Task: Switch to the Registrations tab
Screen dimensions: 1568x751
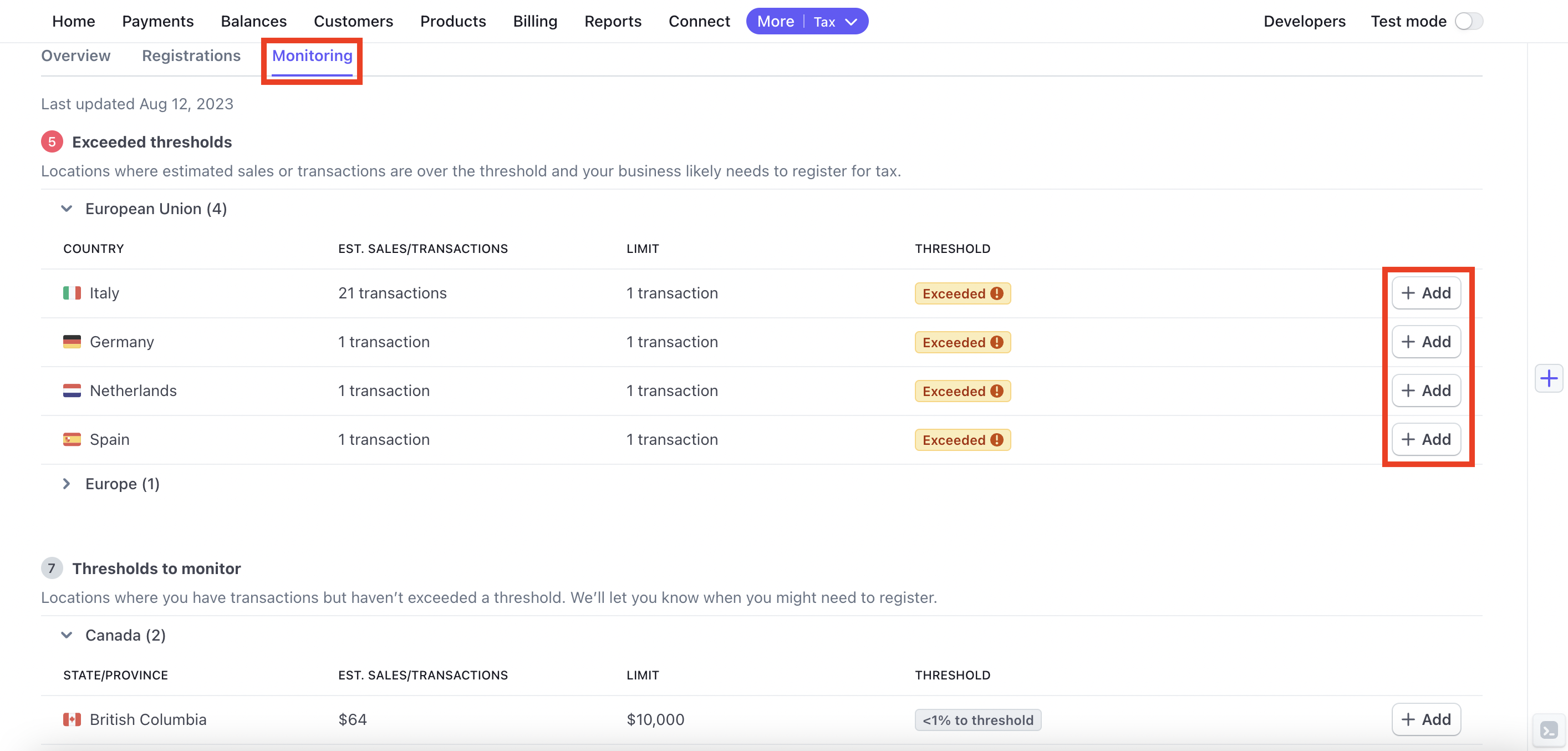Action: click(191, 55)
